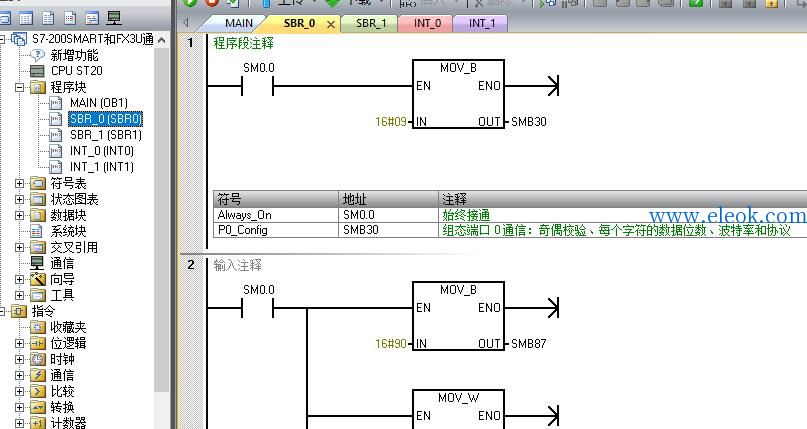Edit SMB30 output operand
The height and width of the screenshot is (429, 807).
[x=529, y=122]
